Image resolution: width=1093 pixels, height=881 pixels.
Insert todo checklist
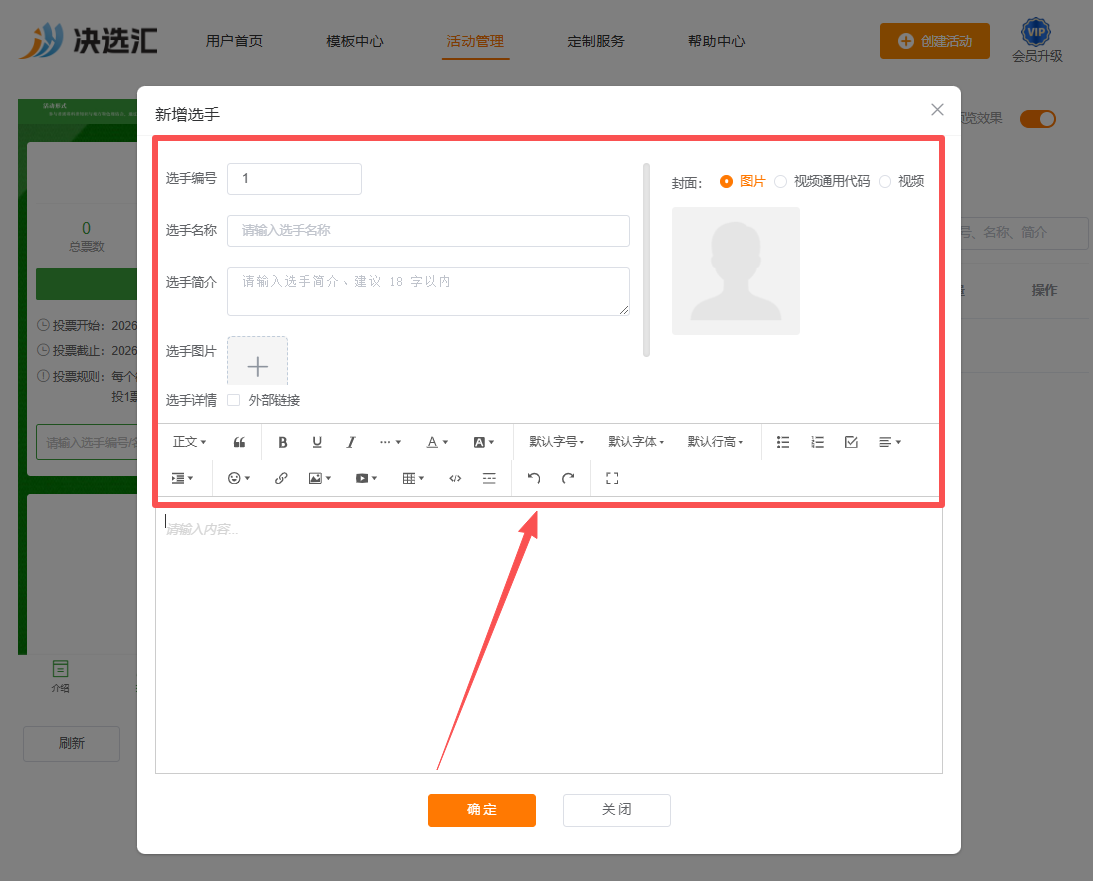(x=851, y=442)
